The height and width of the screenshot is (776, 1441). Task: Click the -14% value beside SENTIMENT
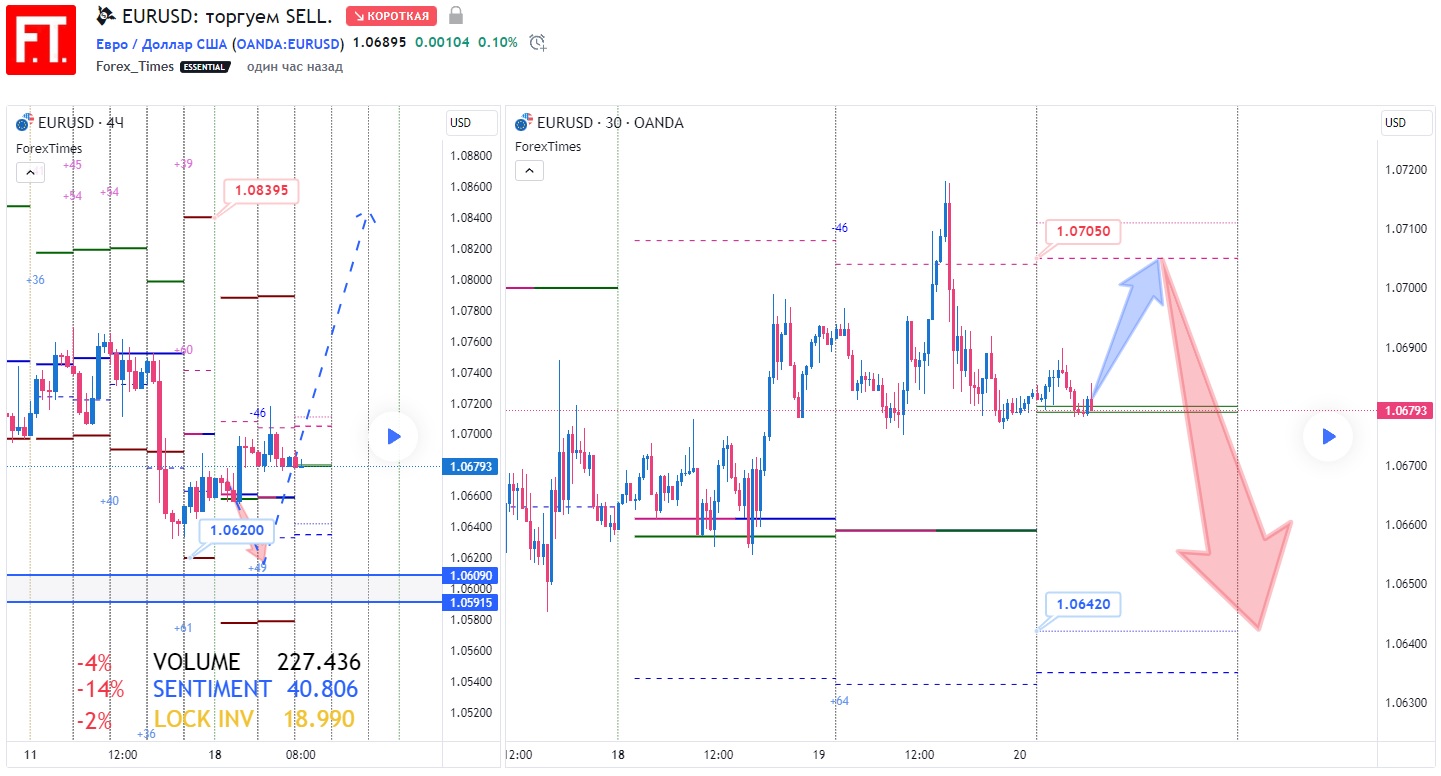tap(100, 689)
